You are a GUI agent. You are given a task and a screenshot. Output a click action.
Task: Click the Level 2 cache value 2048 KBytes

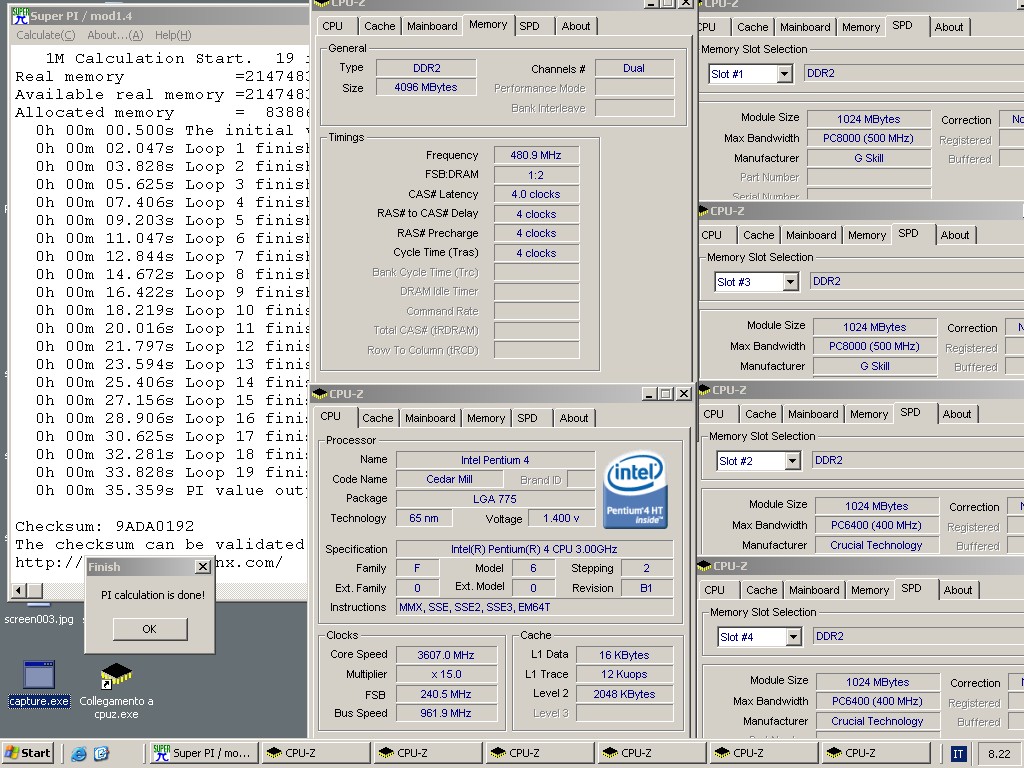tap(624, 694)
